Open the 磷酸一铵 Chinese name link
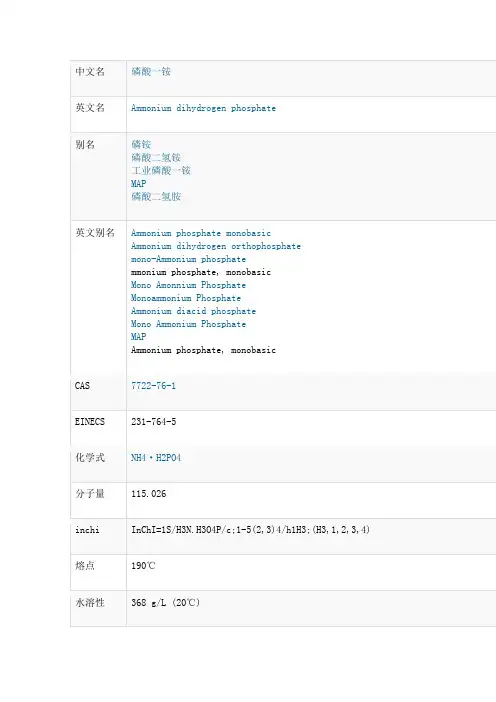The image size is (496, 702). [x=151, y=72]
